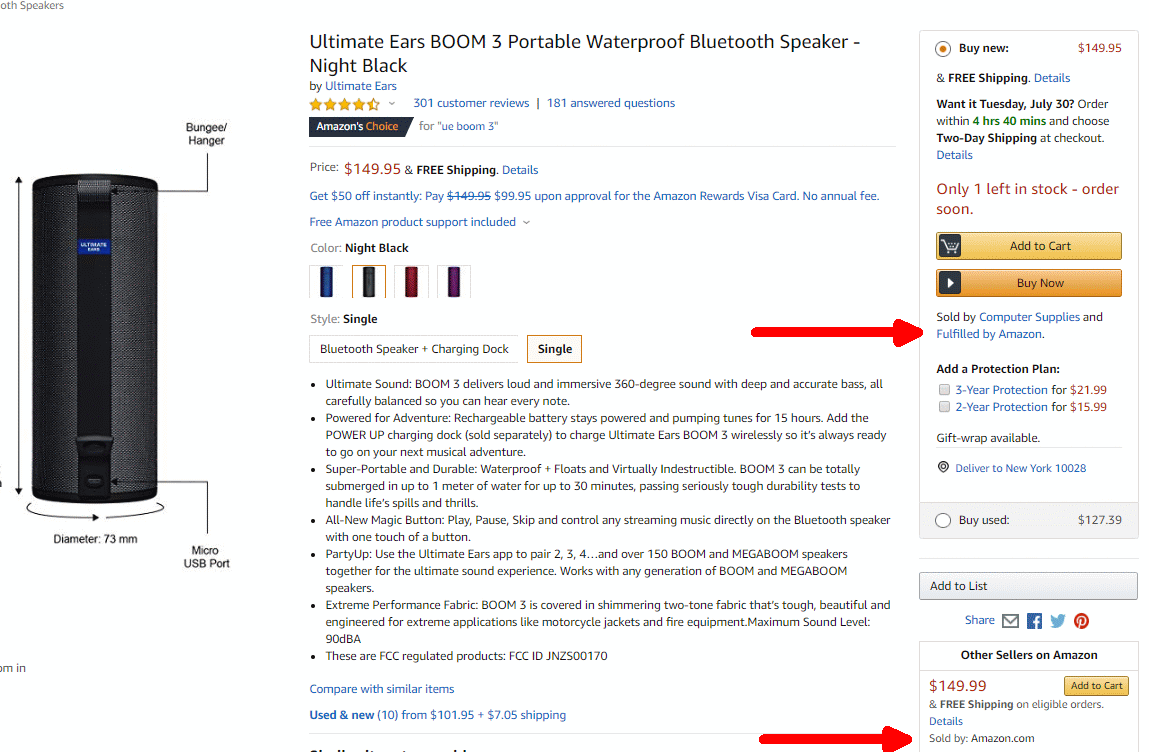Screen dimensions: 1149x752
Task: Expand the star rating breakdown arrow
Action: [392, 104]
